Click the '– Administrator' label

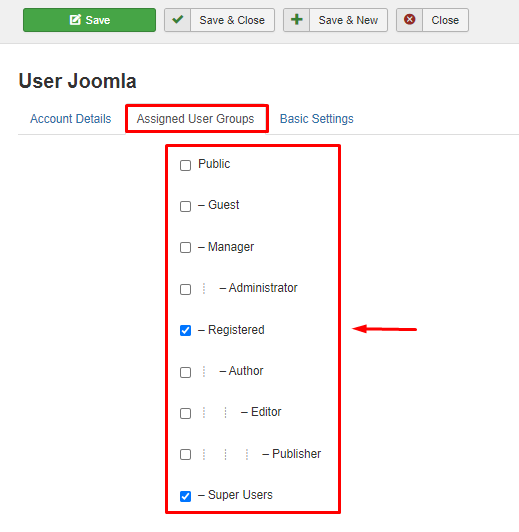[258, 288]
